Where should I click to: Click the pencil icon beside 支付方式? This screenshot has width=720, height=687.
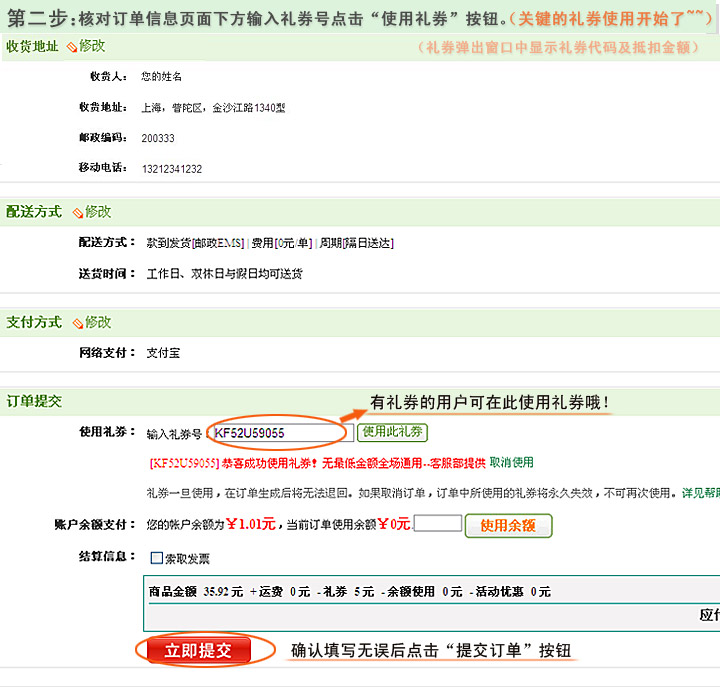(x=77, y=323)
